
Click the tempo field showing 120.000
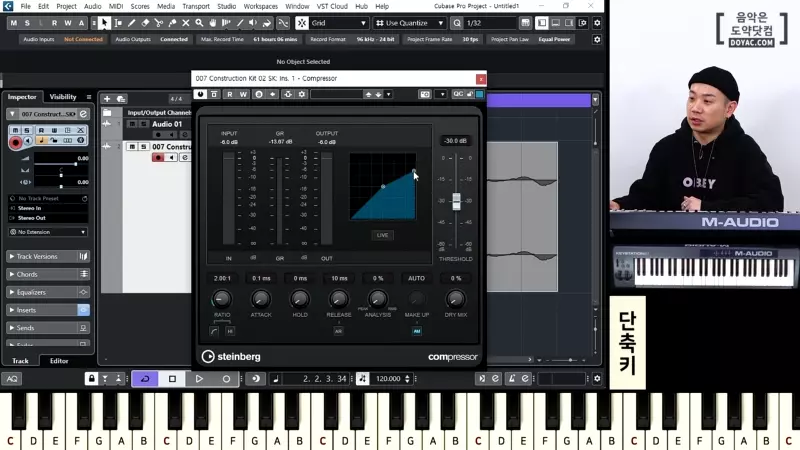pyautogui.click(x=389, y=379)
